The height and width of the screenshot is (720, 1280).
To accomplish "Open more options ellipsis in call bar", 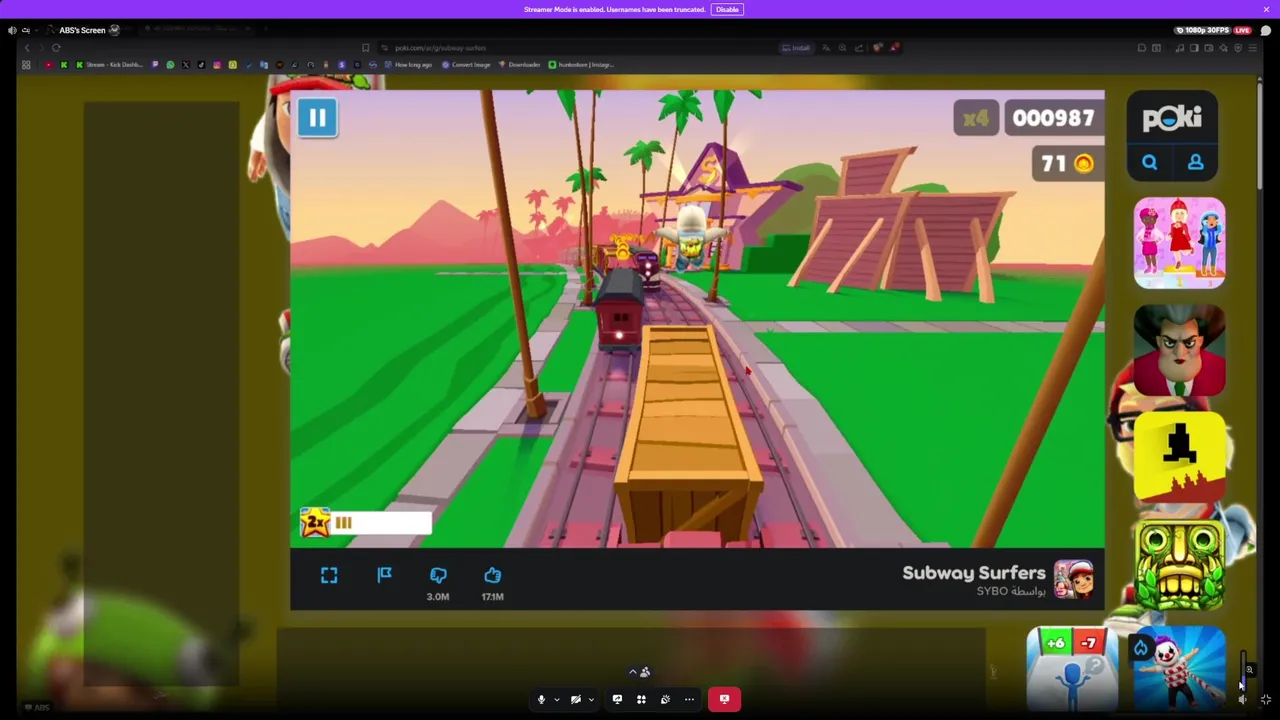I will (x=689, y=699).
